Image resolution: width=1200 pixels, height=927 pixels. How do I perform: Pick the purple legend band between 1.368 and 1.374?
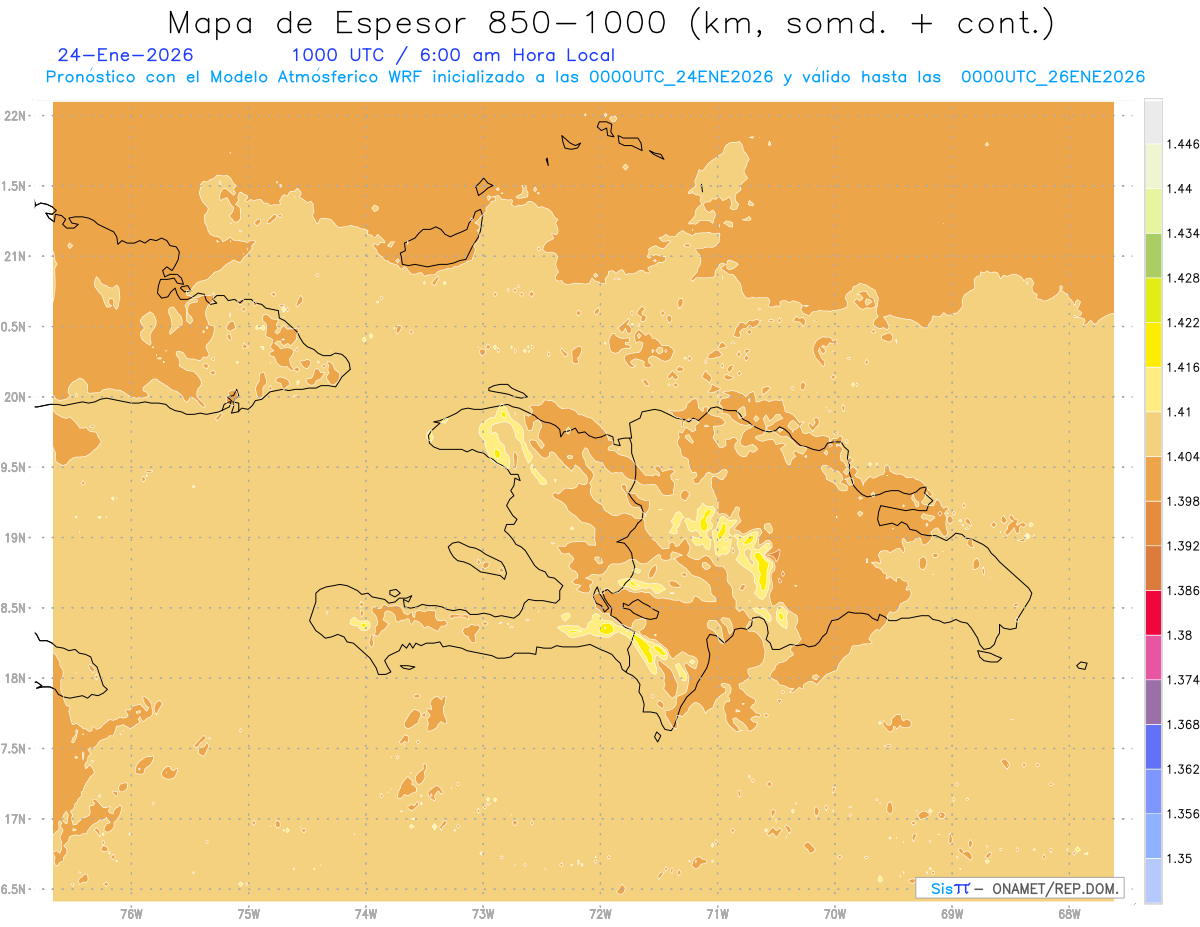(1153, 702)
